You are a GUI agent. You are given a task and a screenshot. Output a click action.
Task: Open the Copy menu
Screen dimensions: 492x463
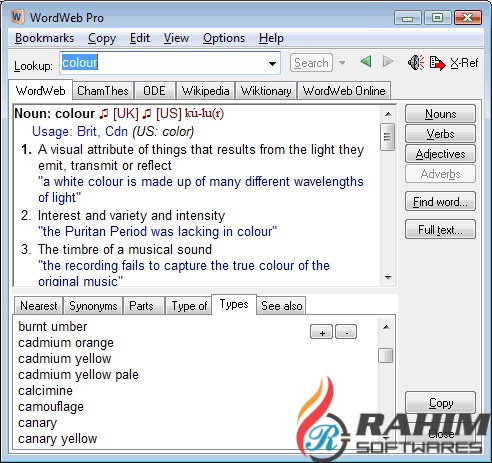point(102,38)
